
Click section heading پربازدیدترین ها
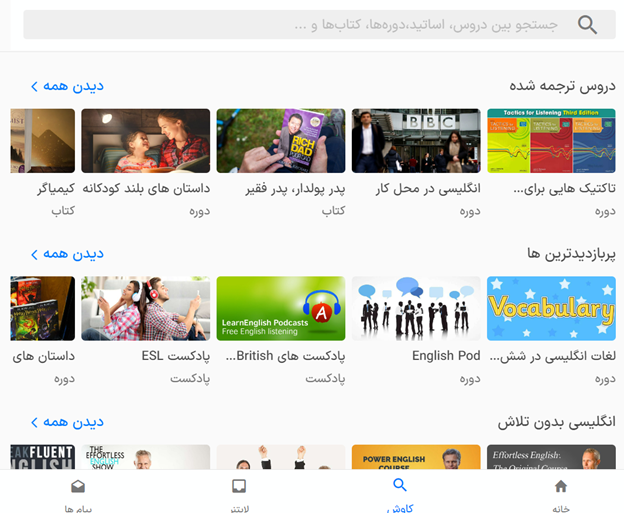571,254
